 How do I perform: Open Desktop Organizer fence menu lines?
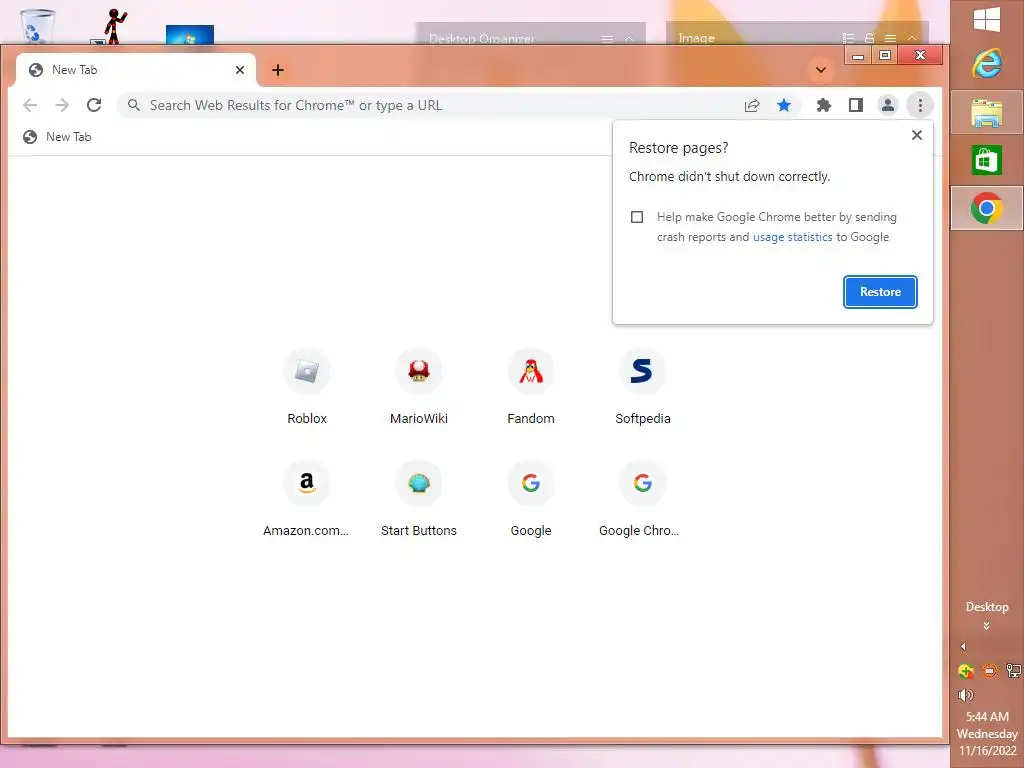607,39
